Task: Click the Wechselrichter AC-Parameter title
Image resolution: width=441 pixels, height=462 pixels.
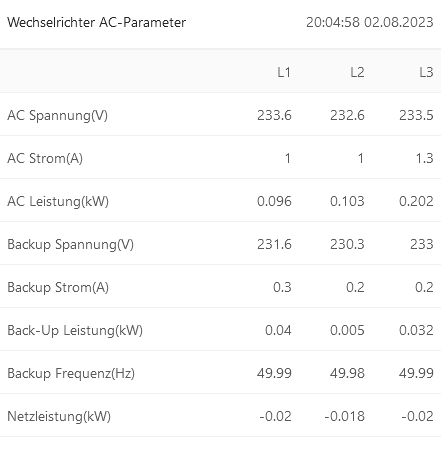Action: point(96,22)
